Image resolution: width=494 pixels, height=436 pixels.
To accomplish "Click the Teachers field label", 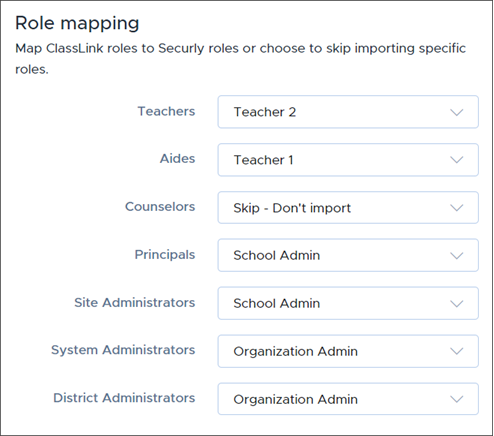I will [x=166, y=111].
